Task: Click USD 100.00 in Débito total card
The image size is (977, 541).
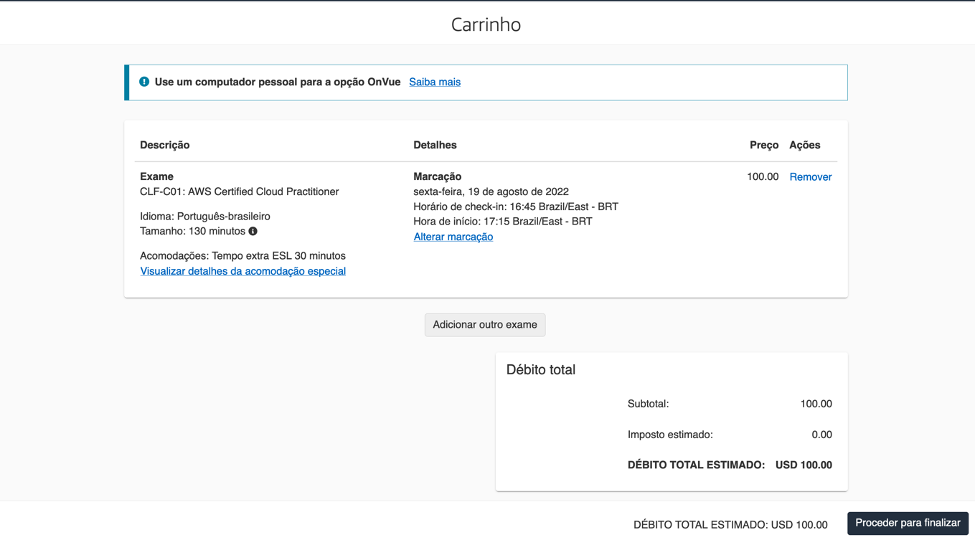Action: (804, 465)
